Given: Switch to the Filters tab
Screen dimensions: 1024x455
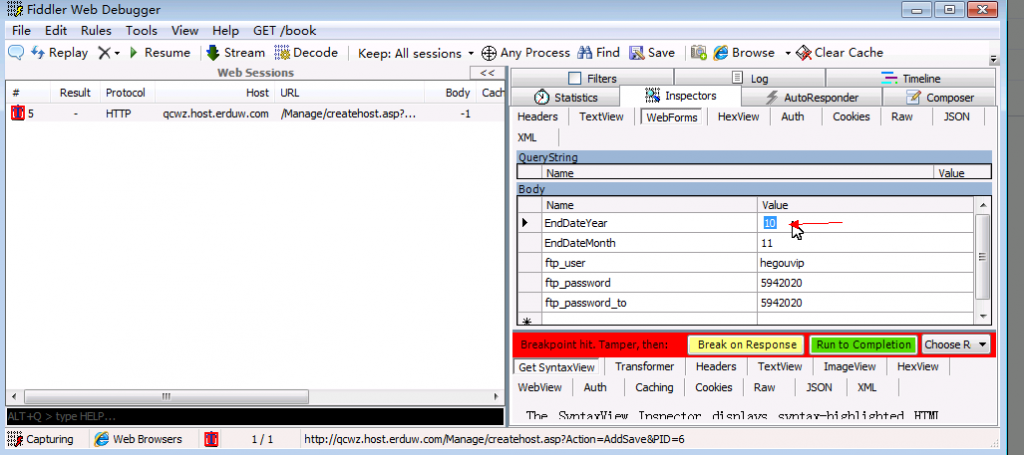Looking at the screenshot, I should point(592,78).
